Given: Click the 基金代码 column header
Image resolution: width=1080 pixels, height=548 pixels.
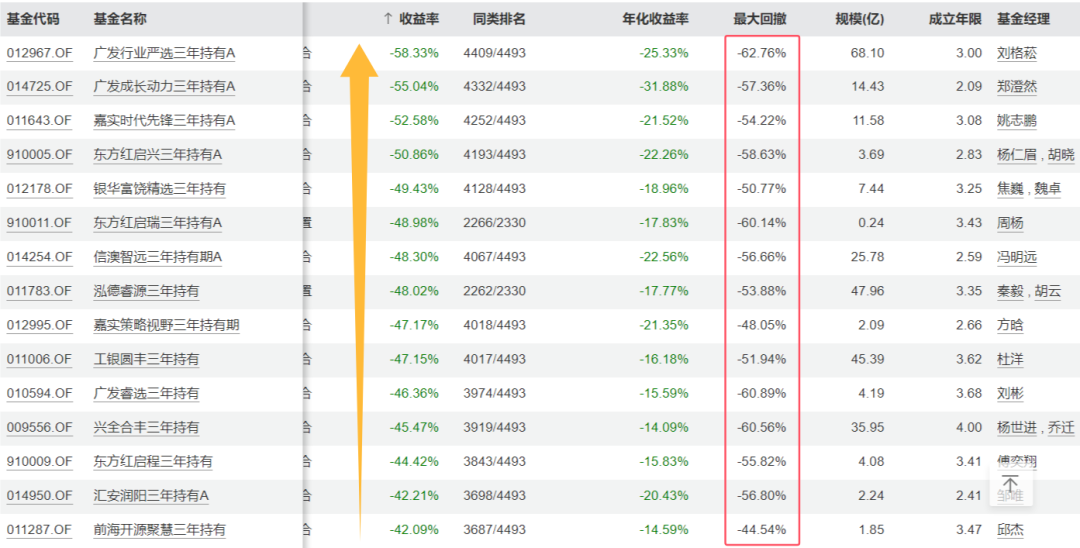Looking at the screenshot, I should point(33,19).
